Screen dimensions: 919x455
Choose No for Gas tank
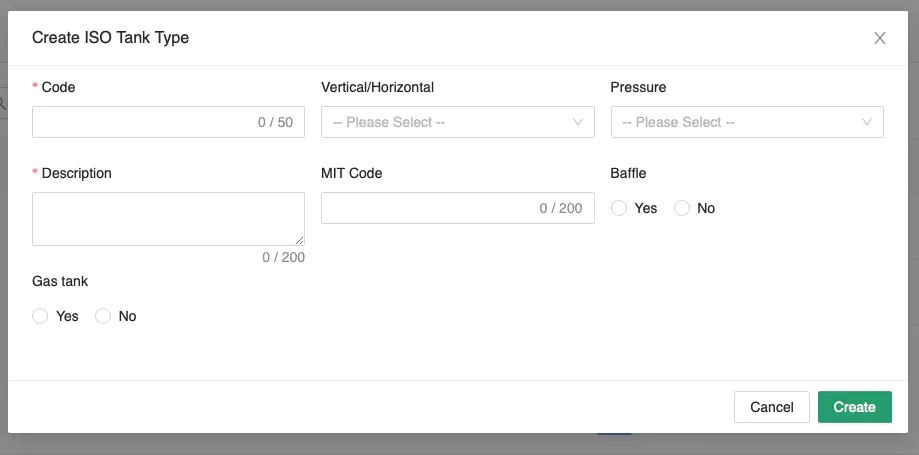click(x=103, y=316)
